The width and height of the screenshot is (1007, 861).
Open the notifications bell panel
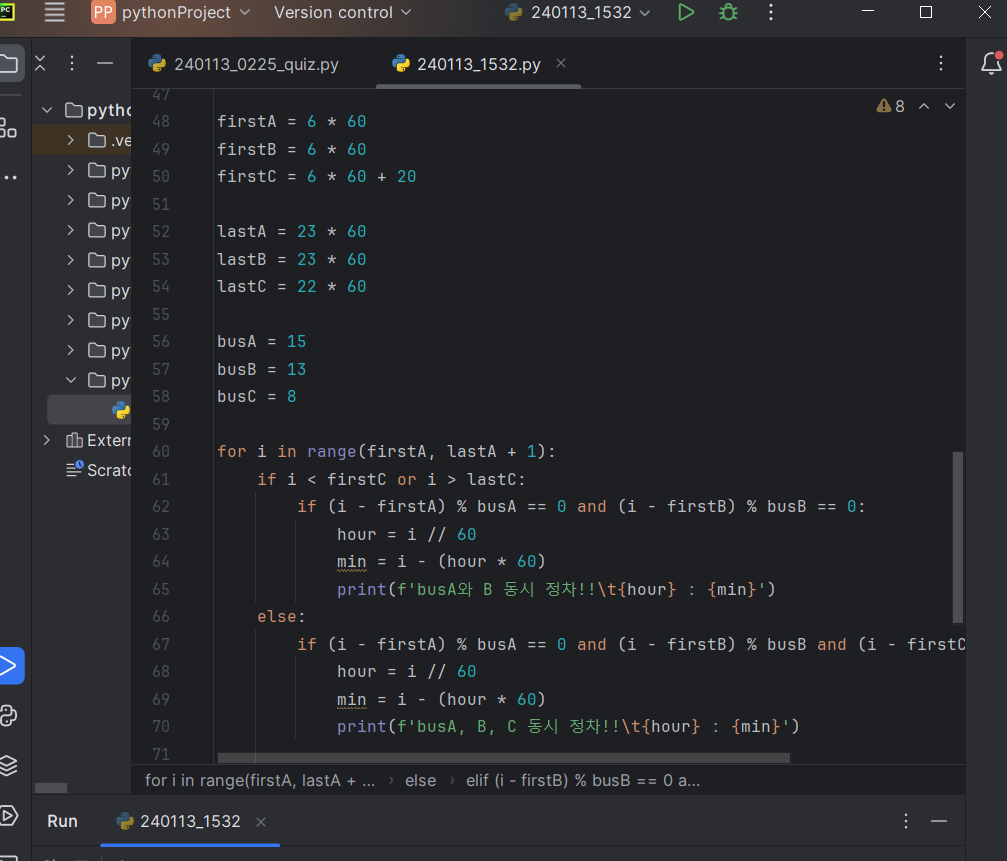coord(991,63)
